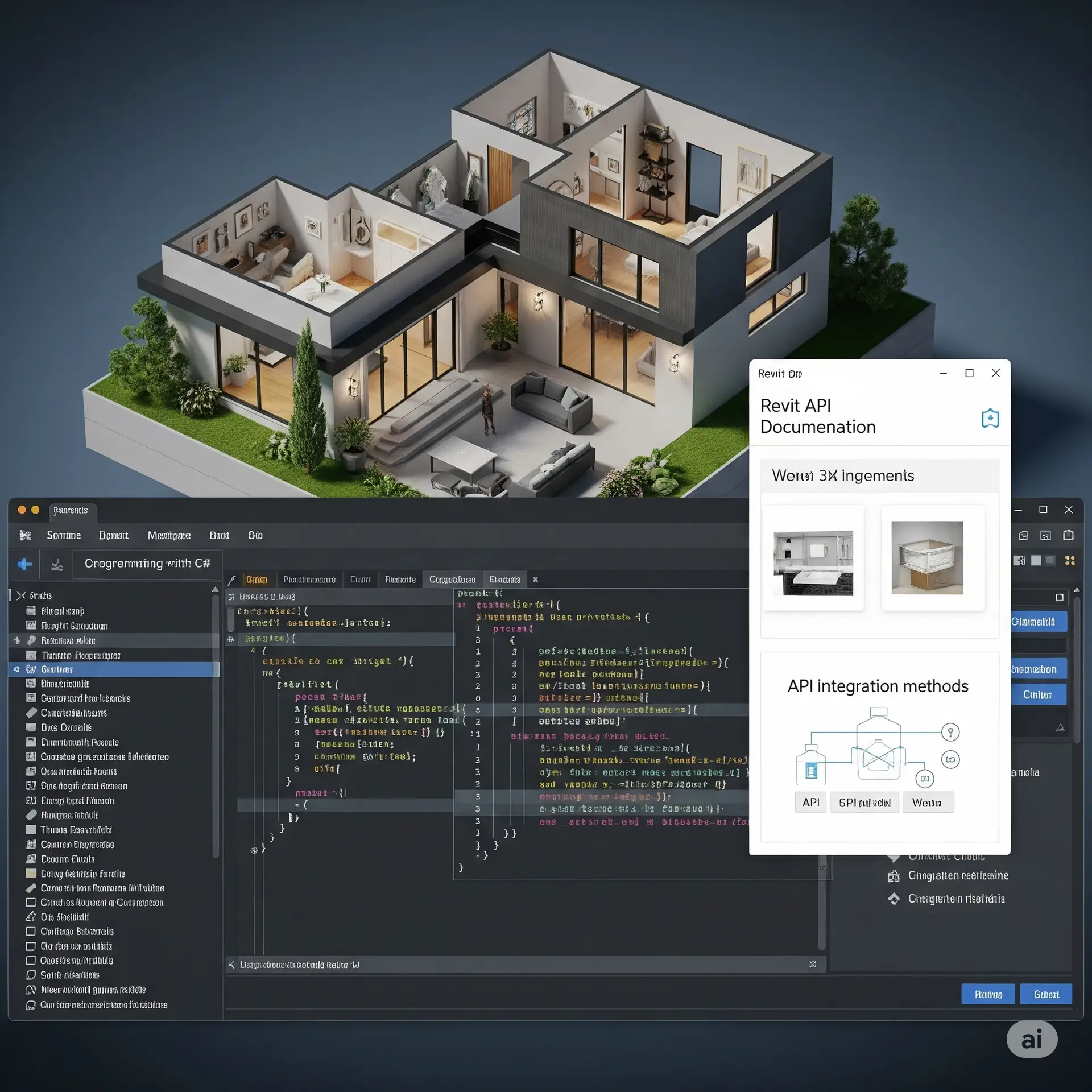Screen dimensions: 1092x1092
Task: Click the lightbulb icon in the API diagram
Action: point(952,733)
